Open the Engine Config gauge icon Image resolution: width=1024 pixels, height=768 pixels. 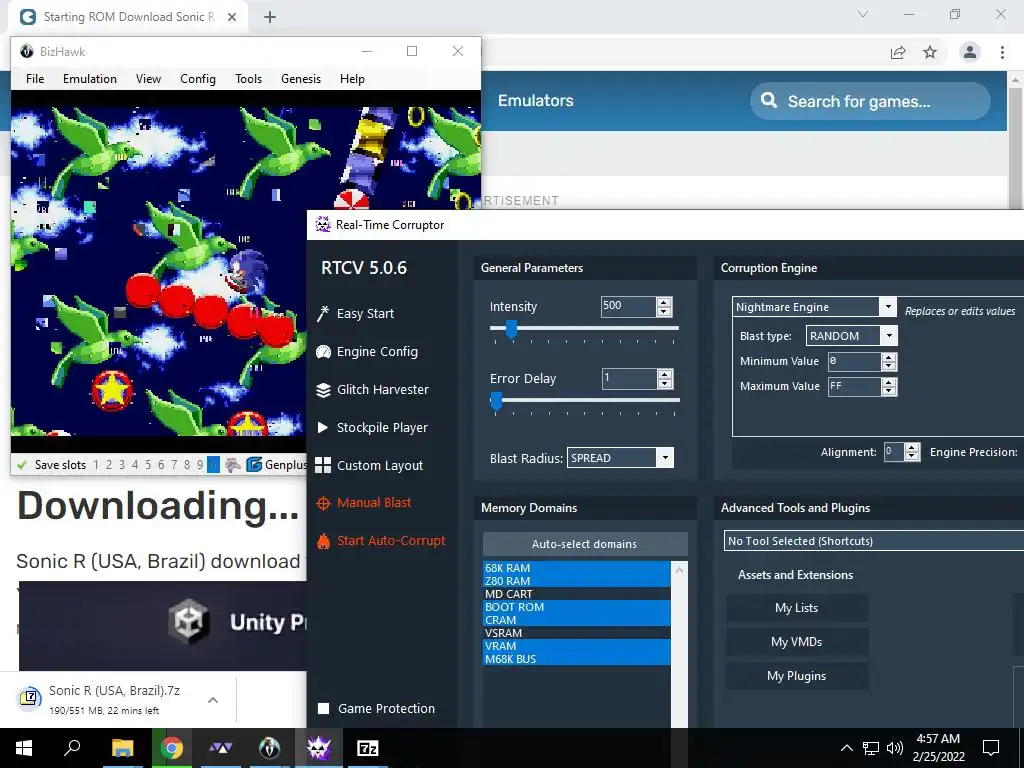[x=323, y=352]
